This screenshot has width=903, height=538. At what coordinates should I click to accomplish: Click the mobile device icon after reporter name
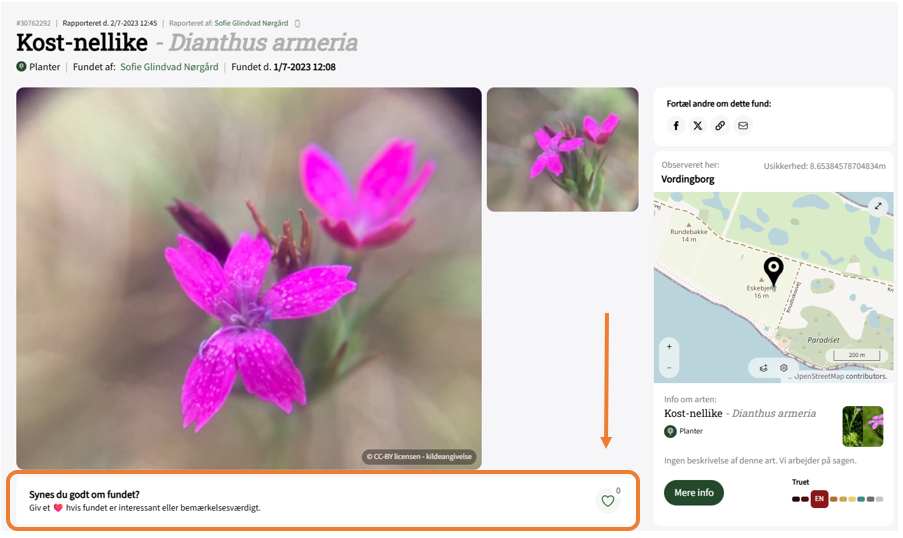click(x=297, y=22)
